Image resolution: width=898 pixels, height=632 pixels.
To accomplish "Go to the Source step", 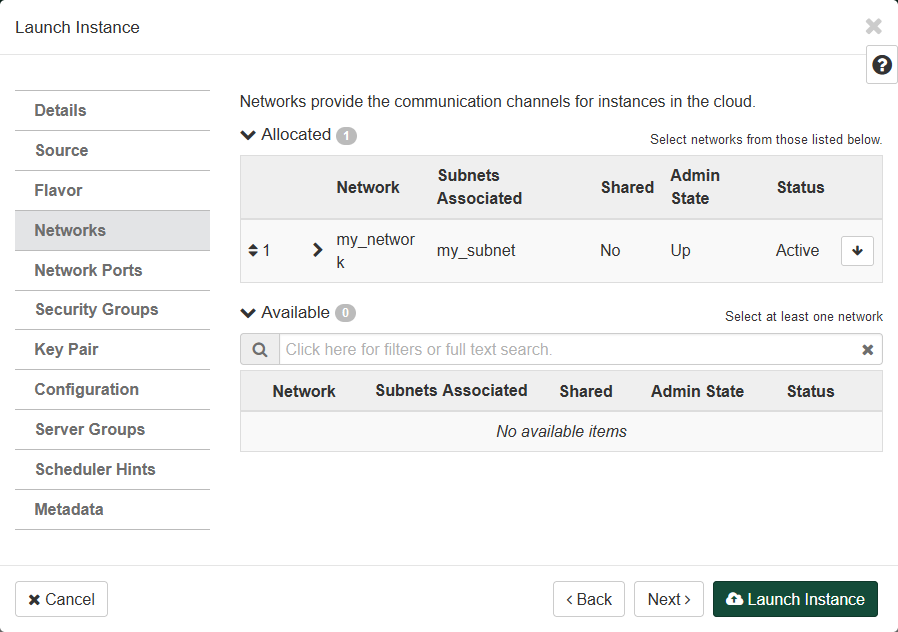I will tap(62, 151).
